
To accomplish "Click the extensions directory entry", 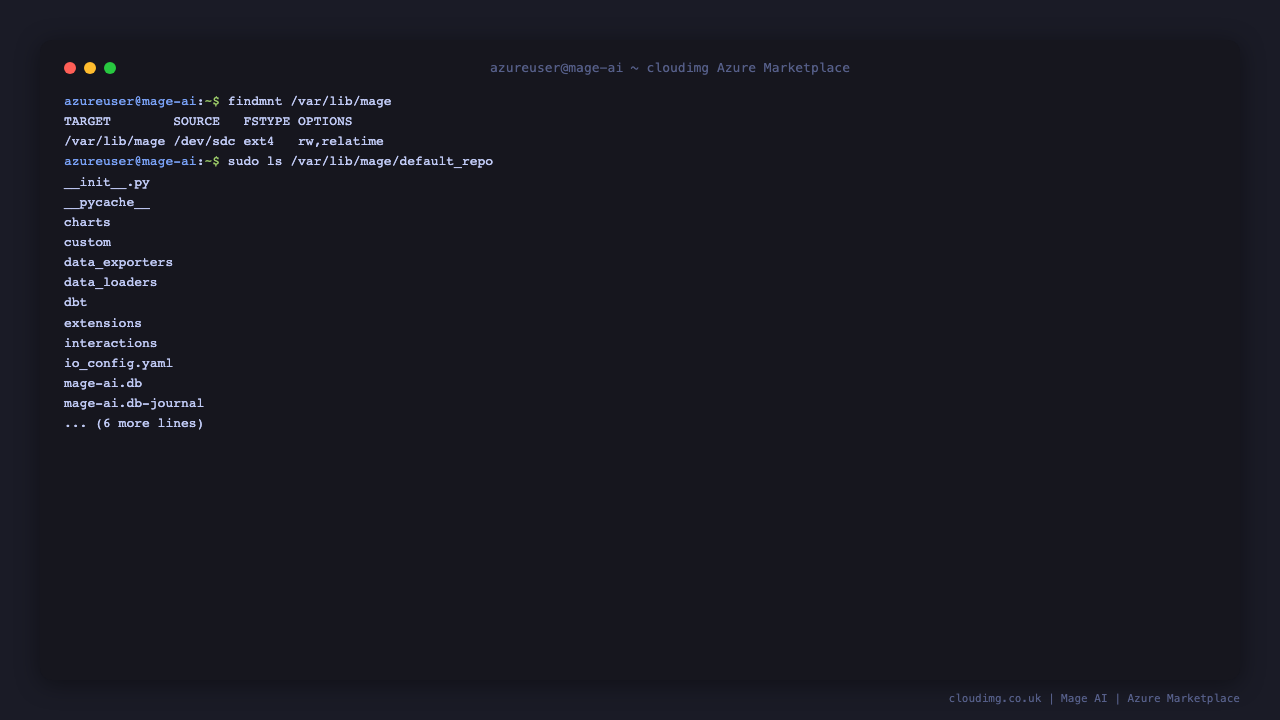I will point(103,323).
